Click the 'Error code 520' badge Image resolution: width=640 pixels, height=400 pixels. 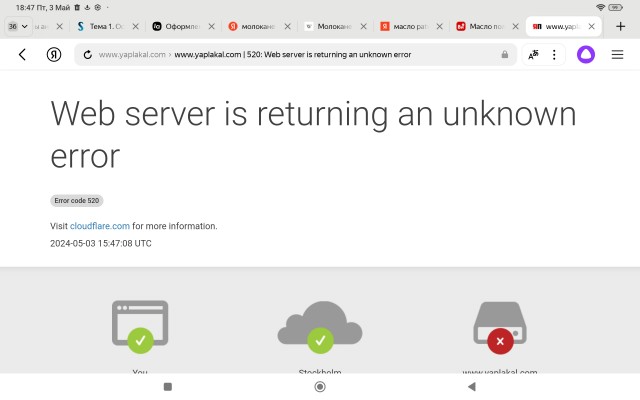point(77,201)
